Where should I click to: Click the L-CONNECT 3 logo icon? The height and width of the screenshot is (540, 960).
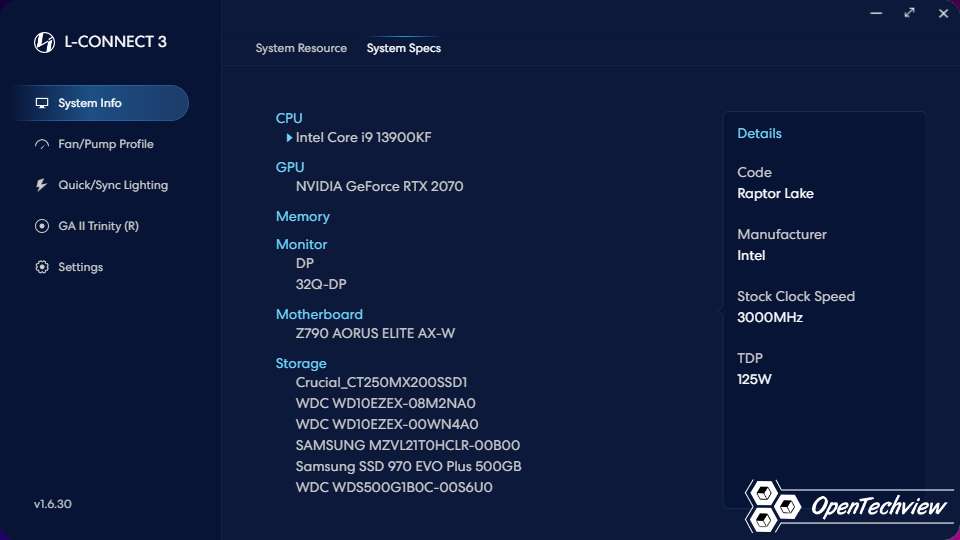click(44, 42)
